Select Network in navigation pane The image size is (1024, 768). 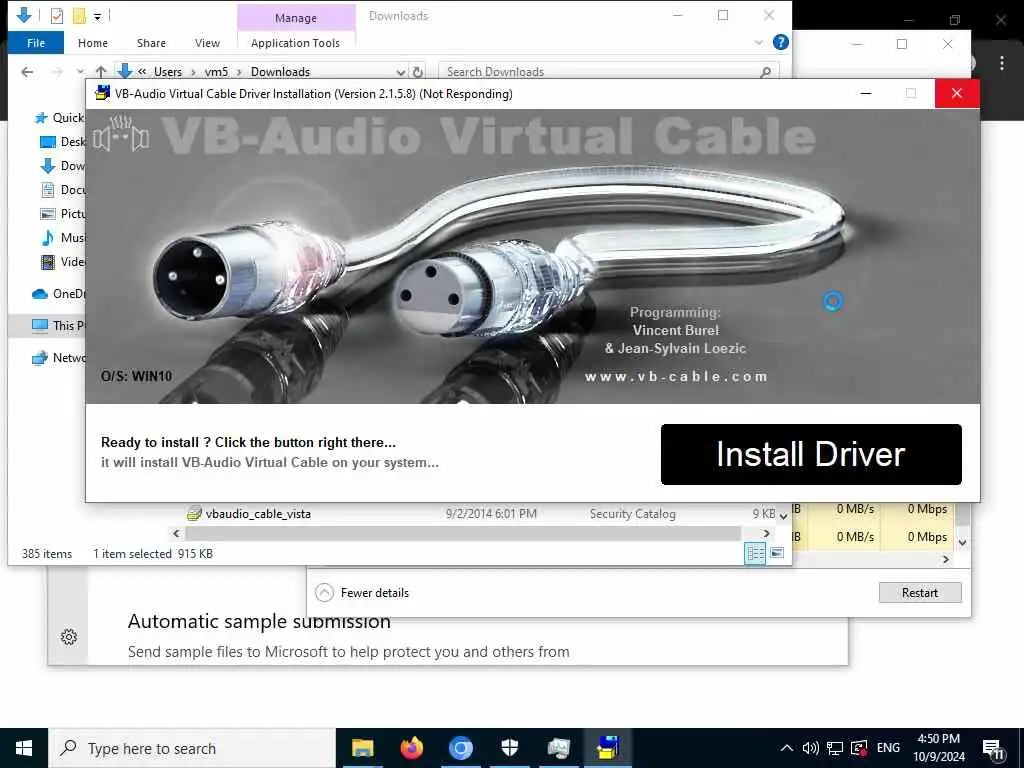coord(59,358)
